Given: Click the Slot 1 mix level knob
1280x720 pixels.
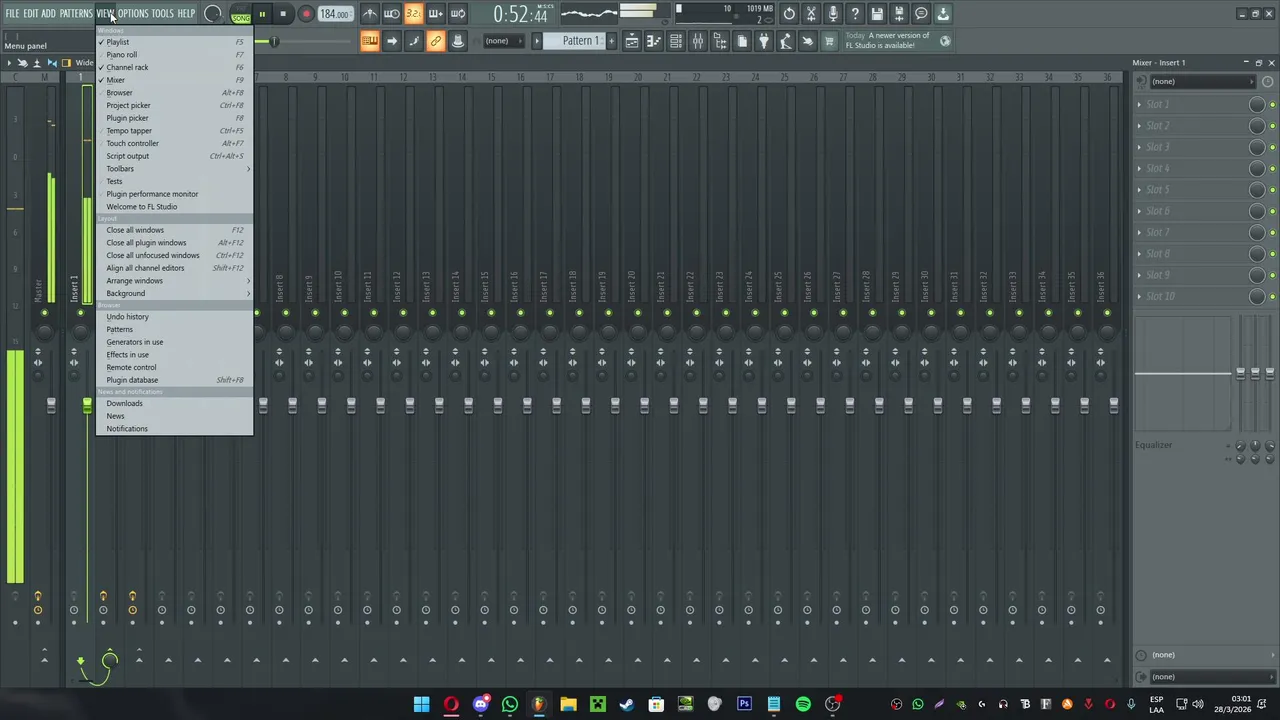Looking at the screenshot, I should (1257, 104).
